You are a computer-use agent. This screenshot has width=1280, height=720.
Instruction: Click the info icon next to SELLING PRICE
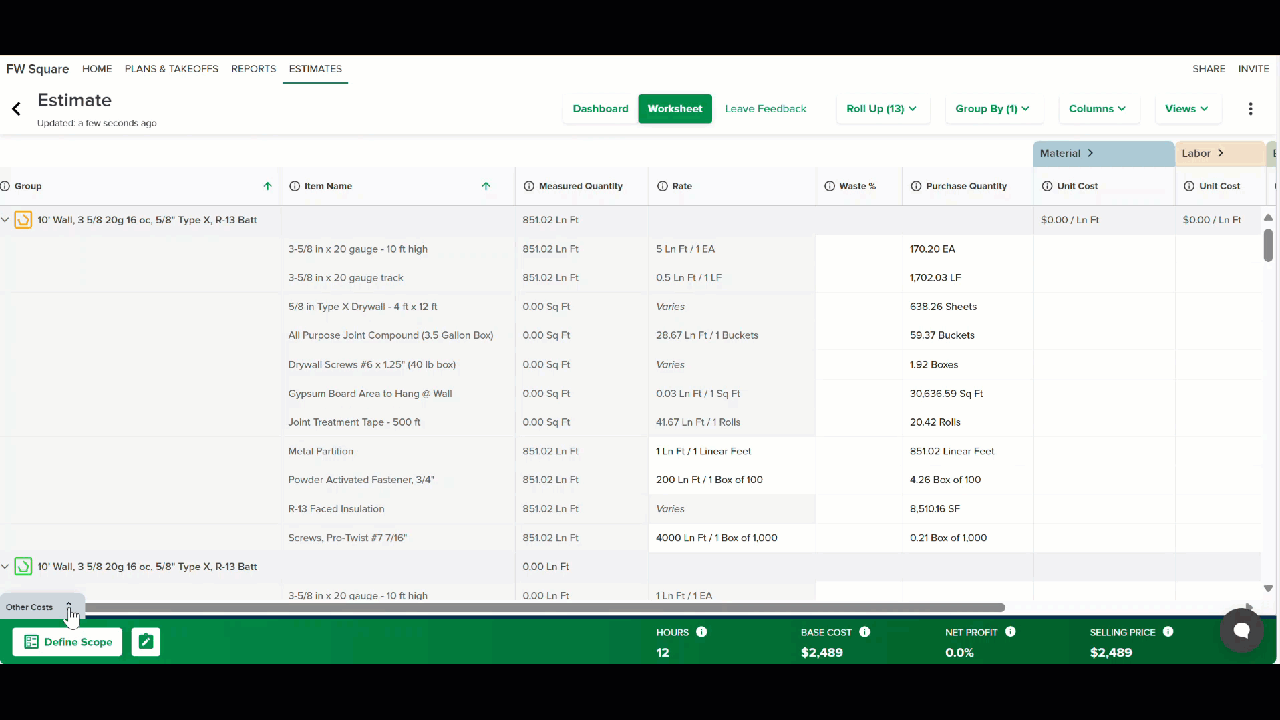tap(1166, 632)
